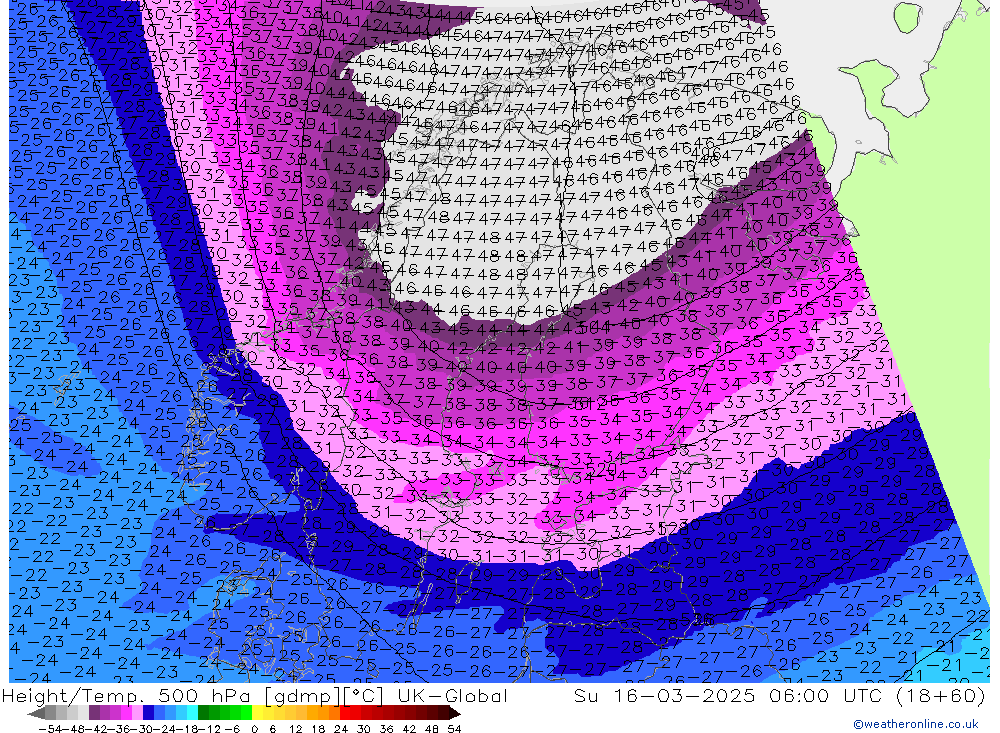Click the [°C] unit label in title
This screenshot has height=733, width=1000.
click(x=363, y=696)
